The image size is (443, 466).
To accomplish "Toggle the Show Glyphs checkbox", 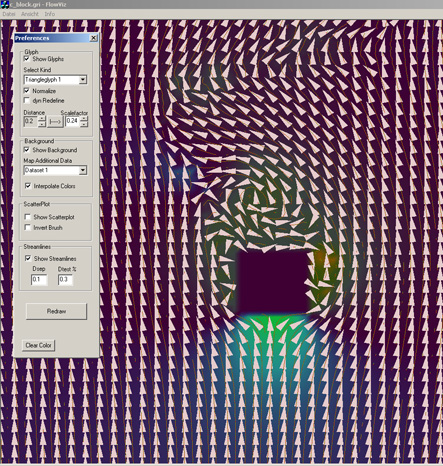I will point(27,59).
